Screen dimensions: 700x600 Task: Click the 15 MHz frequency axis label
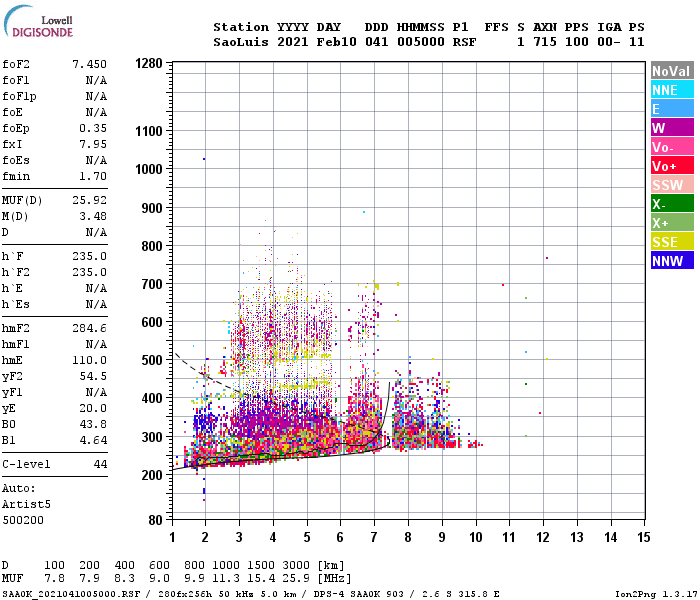tap(644, 538)
